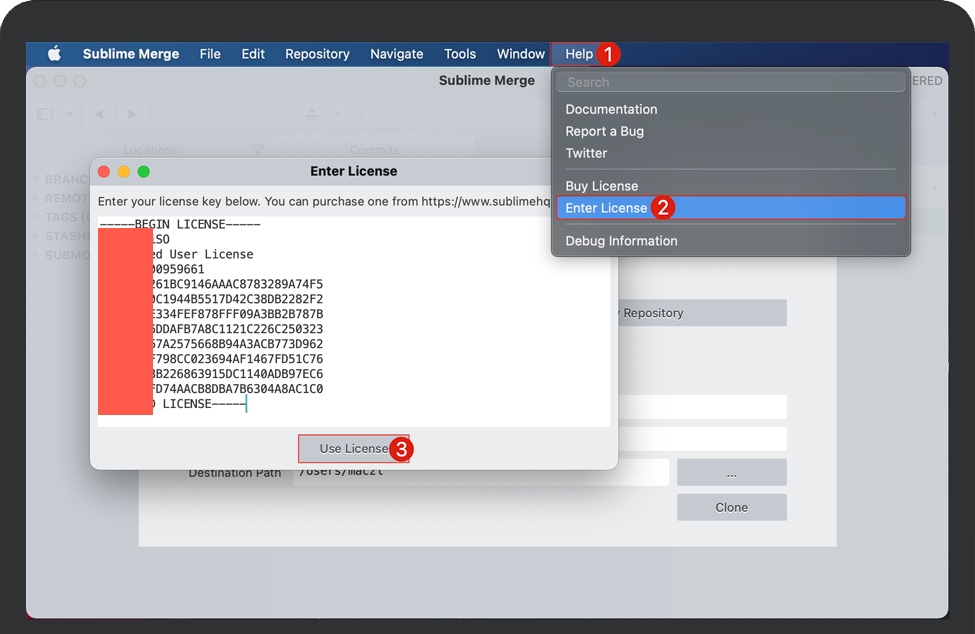
Task: Expand the BRANCHES sidebar section
Action: pos(35,179)
